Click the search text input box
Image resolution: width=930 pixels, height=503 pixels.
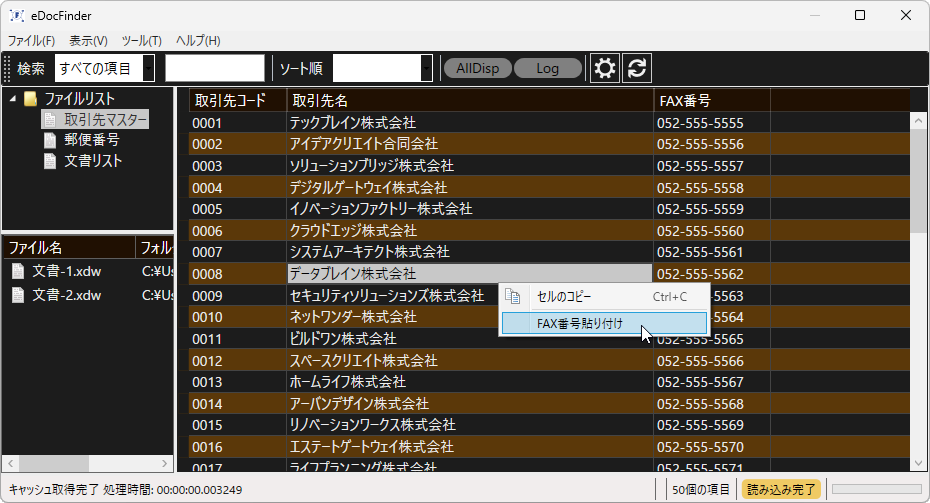(214, 68)
